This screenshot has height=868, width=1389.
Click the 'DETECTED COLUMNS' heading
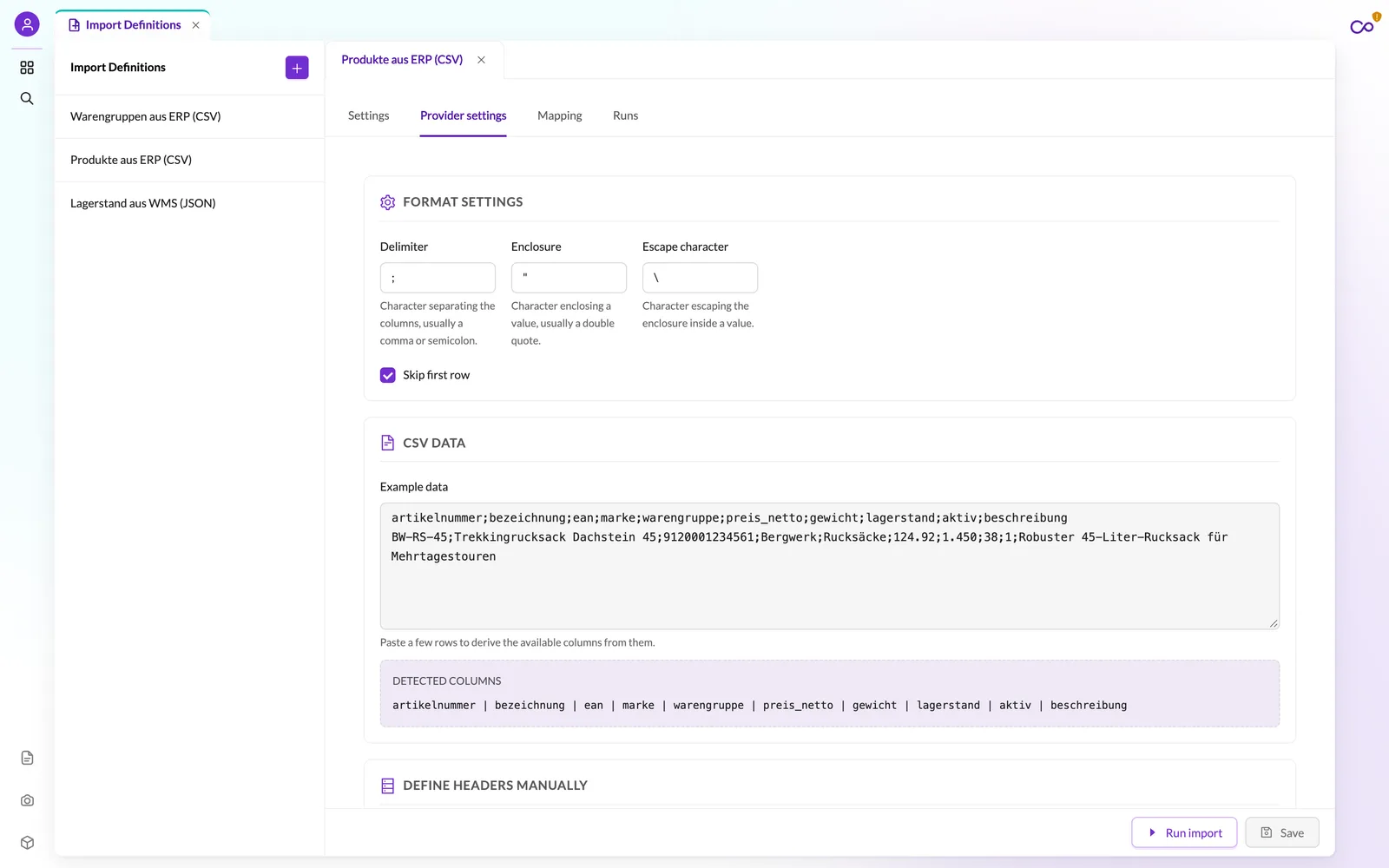point(447,681)
